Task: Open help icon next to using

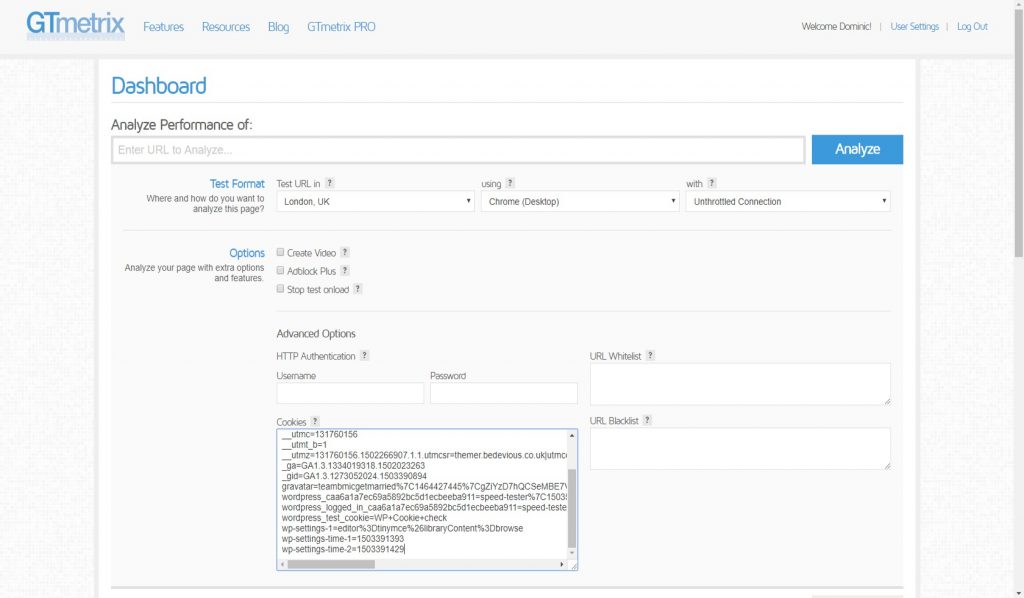Action: tap(510, 183)
